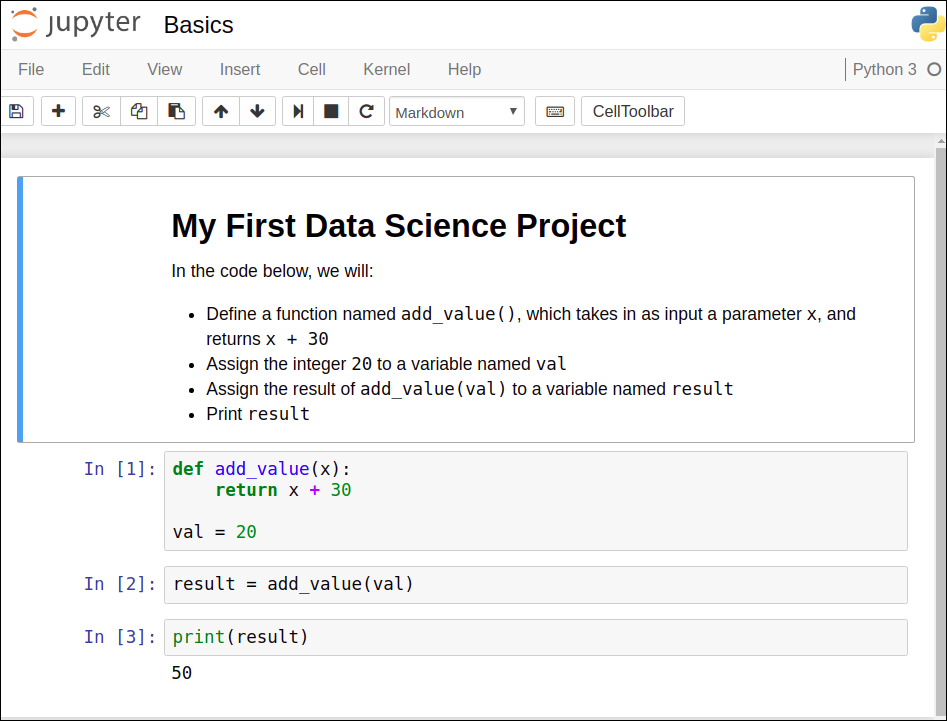Restart the kernel with the refresh icon
This screenshot has height=721, width=947.
pyautogui.click(x=367, y=111)
